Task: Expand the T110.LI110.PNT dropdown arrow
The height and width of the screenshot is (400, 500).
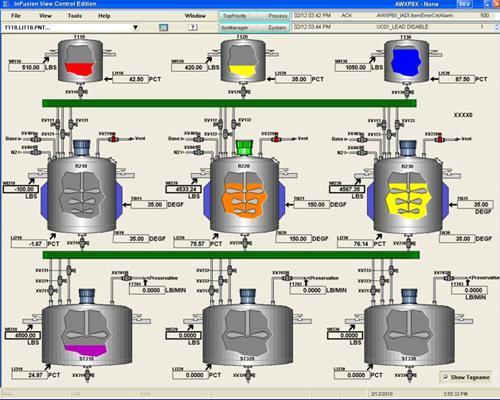Action: pos(135,27)
